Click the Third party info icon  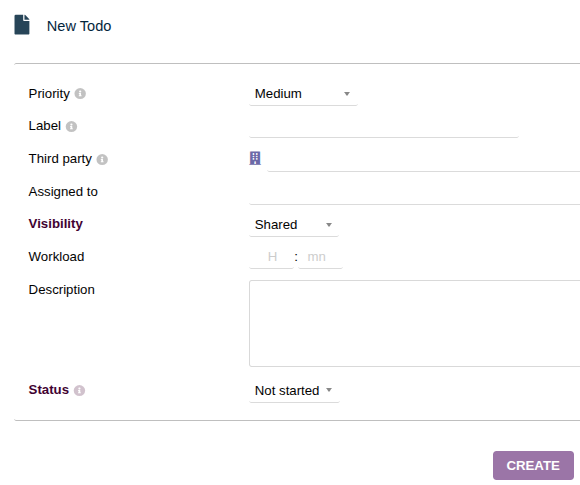pyautogui.click(x=102, y=159)
